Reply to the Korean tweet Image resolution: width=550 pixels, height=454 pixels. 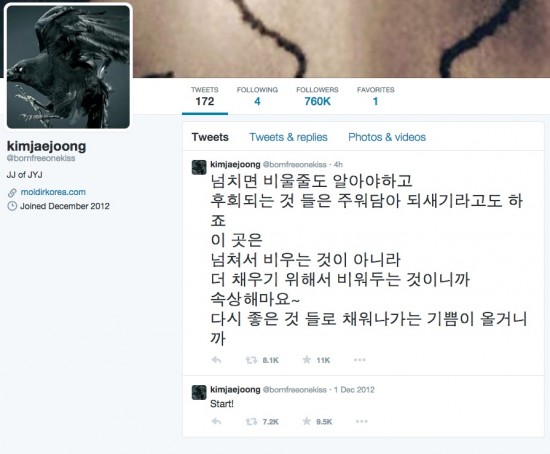tap(216, 360)
